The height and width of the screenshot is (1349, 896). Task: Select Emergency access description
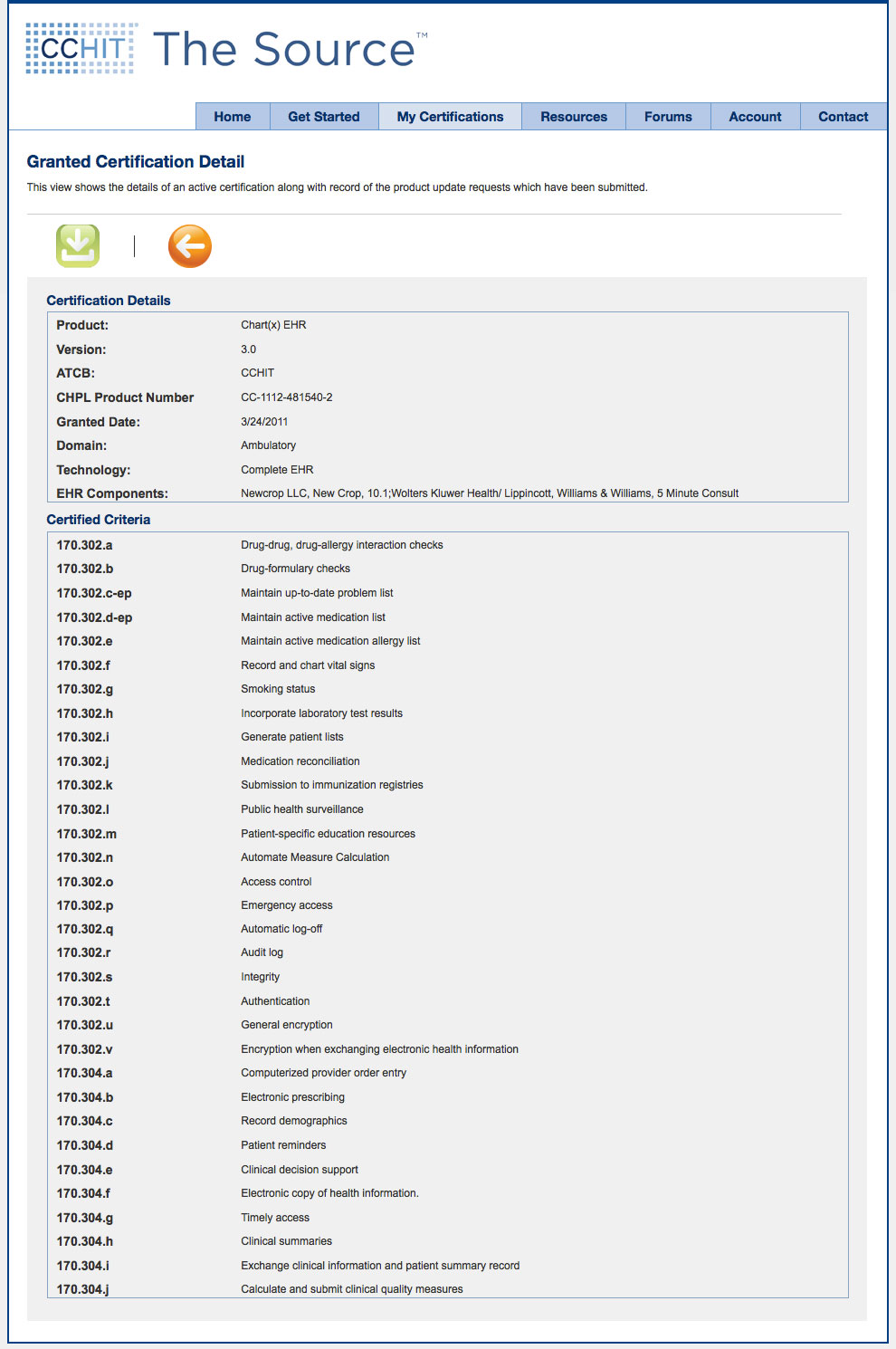tap(287, 905)
